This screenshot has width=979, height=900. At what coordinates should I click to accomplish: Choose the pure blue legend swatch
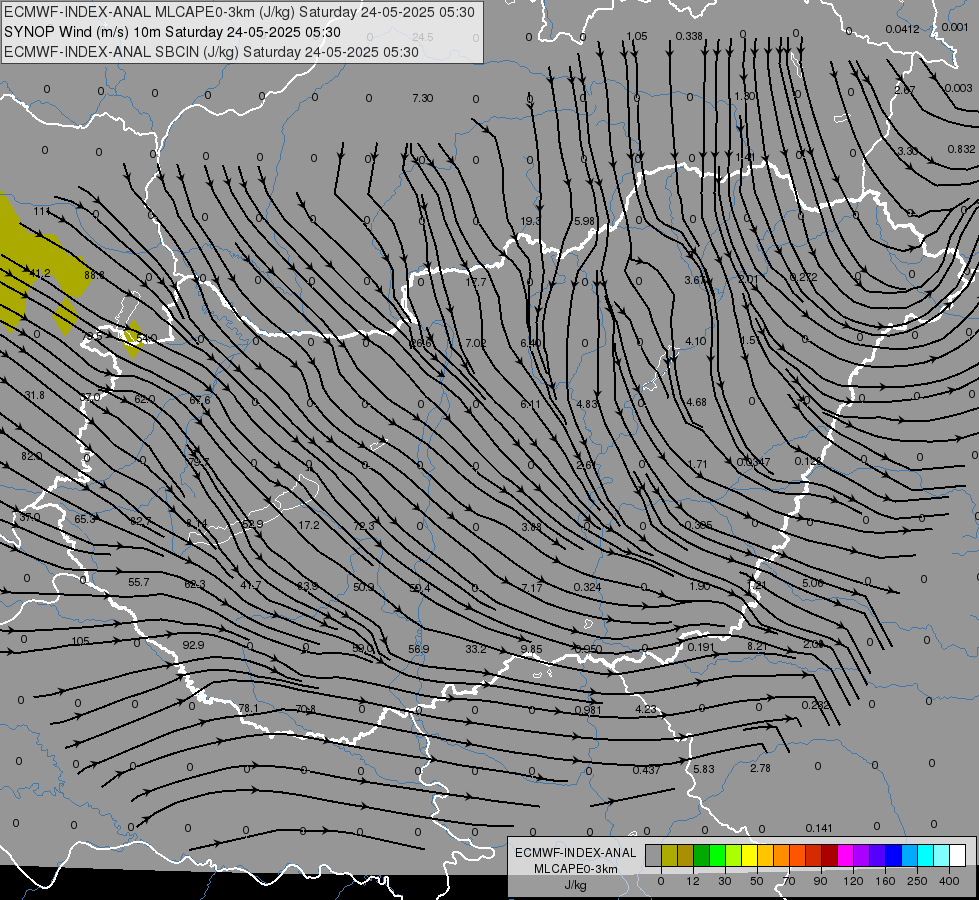click(x=893, y=856)
